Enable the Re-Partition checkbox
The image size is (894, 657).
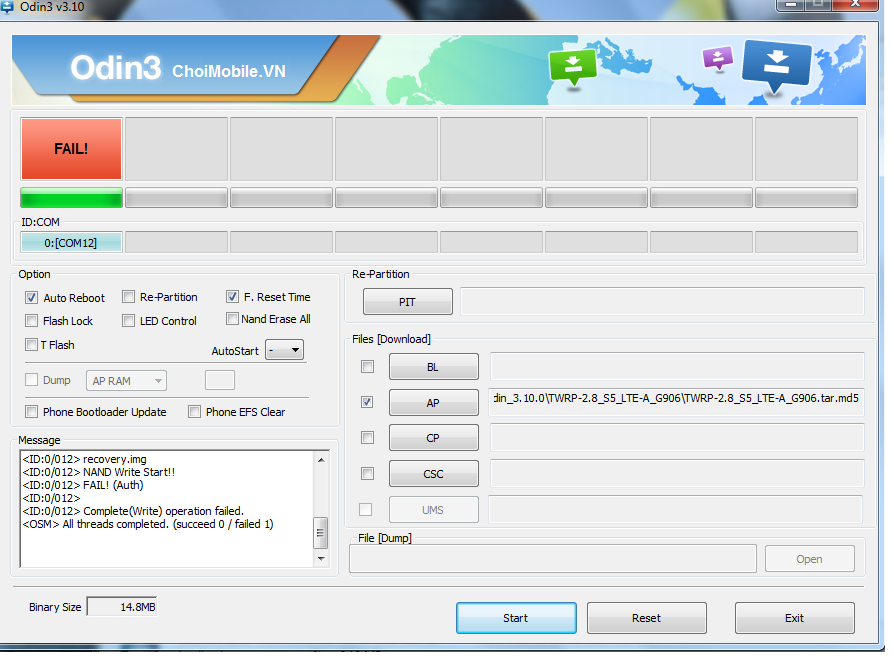128,297
